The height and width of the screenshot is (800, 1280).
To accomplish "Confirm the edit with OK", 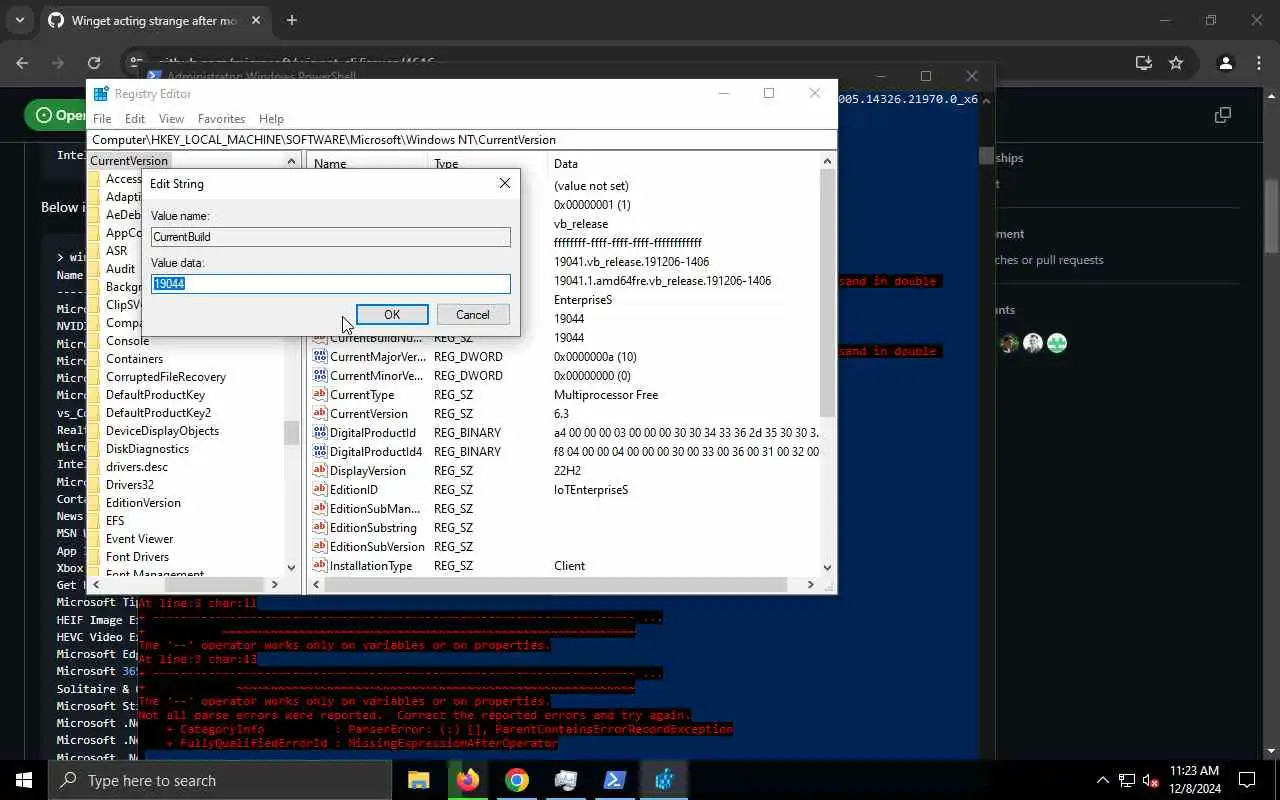I will click(x=392, y=314).
